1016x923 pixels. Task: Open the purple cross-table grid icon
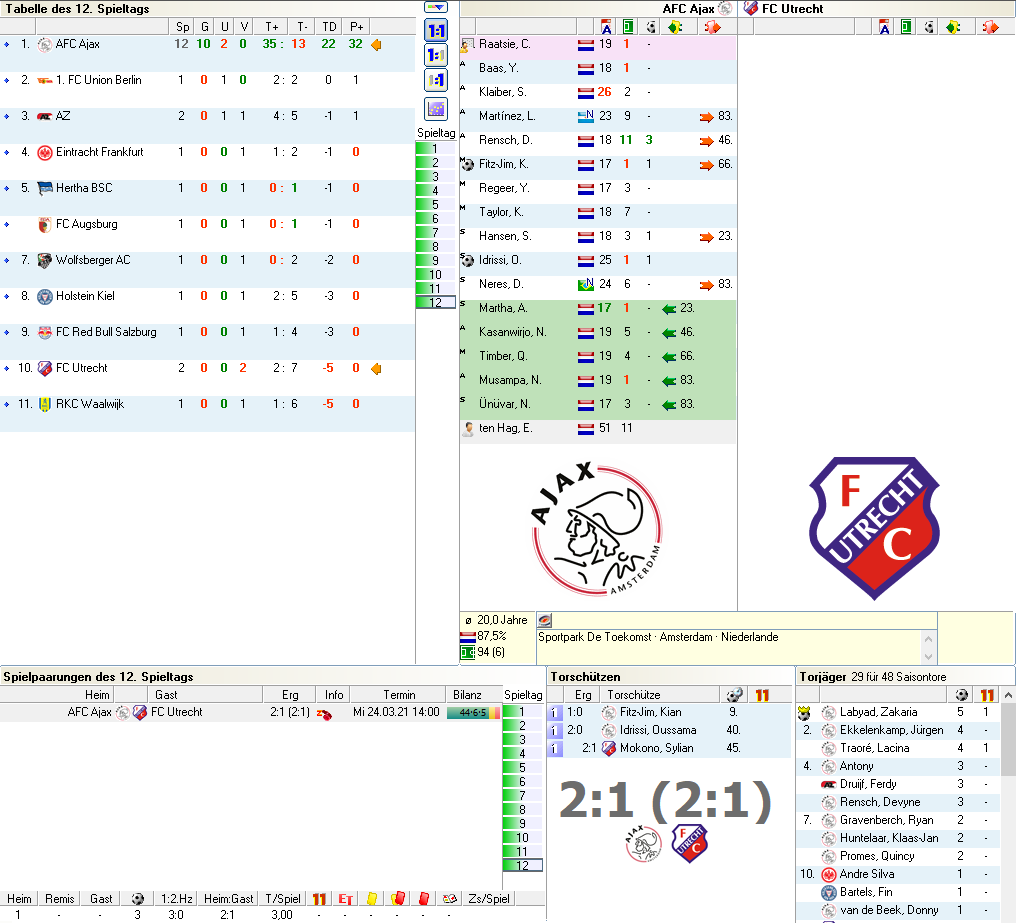(x=436, y=109)
